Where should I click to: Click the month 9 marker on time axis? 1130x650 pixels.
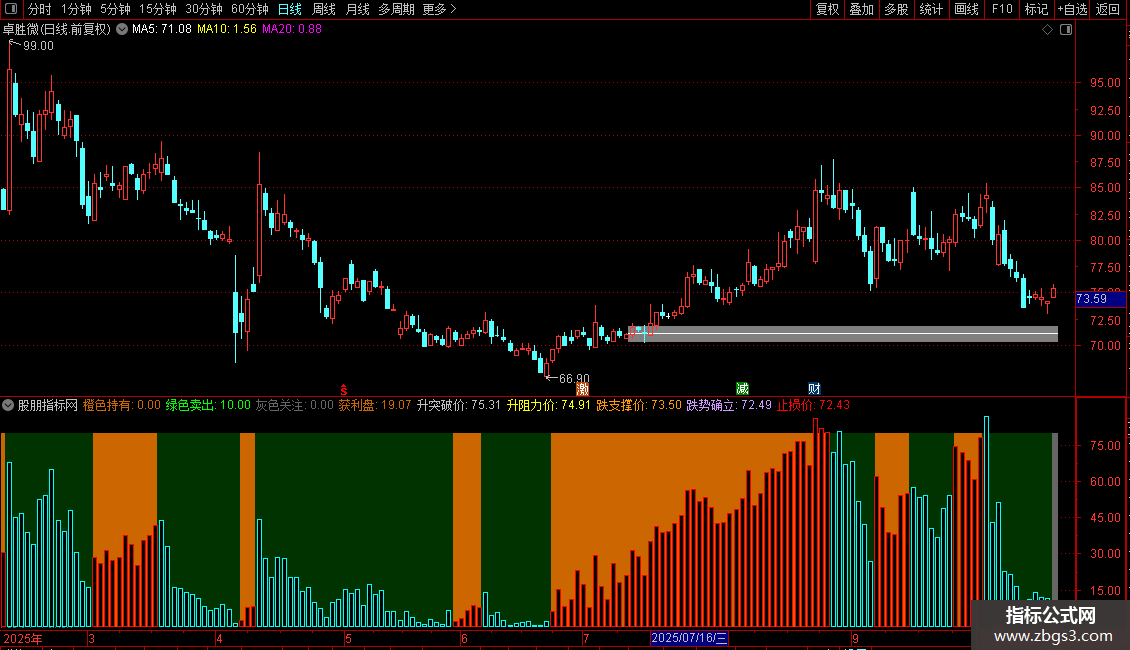pos(855,638)
